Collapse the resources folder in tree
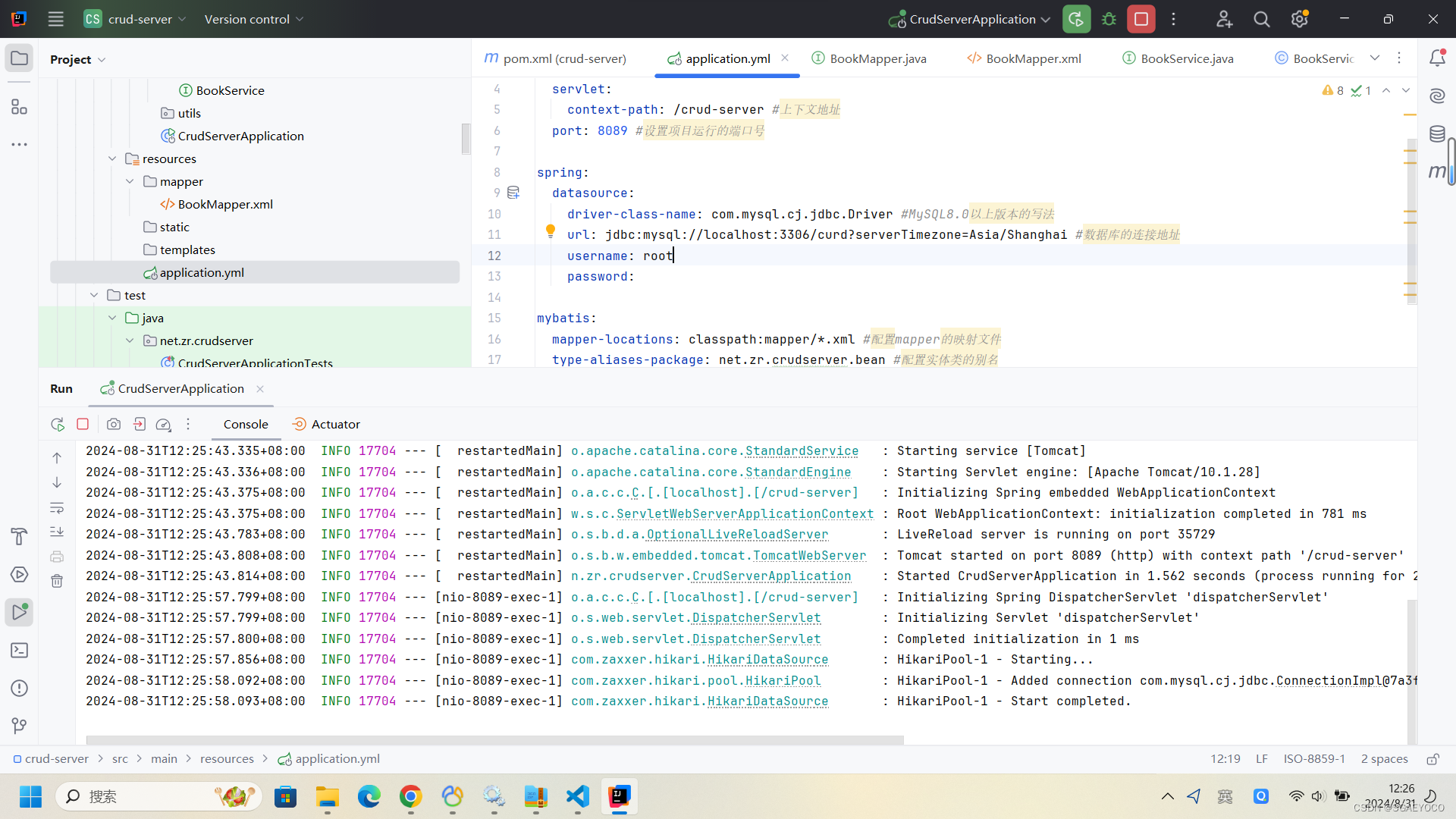 [112, 158]
